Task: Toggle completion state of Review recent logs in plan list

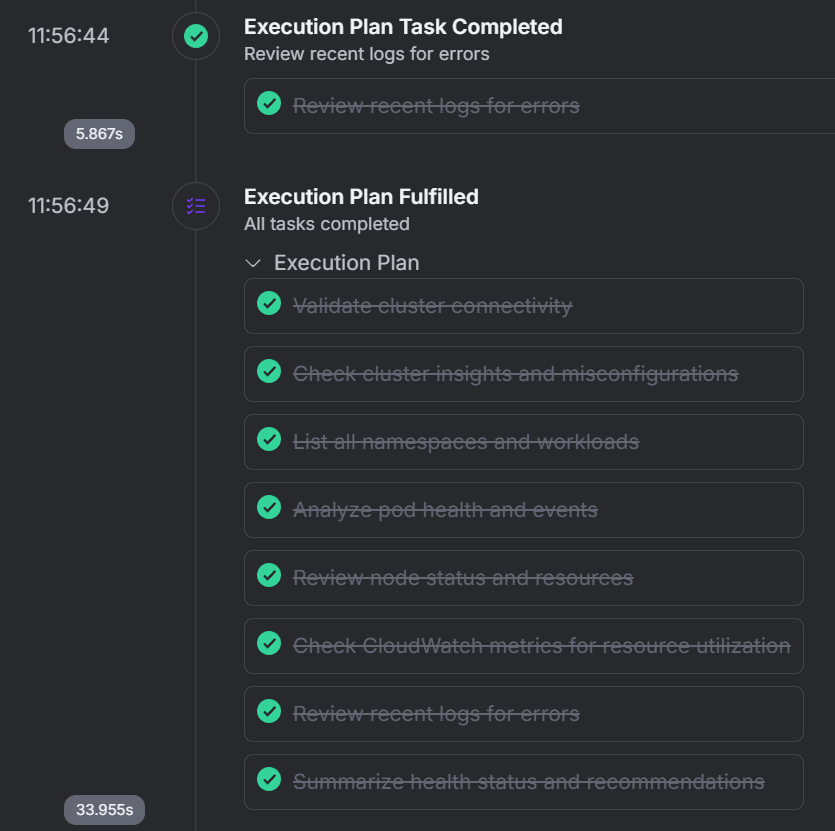Action: click(x=269, y=711)
